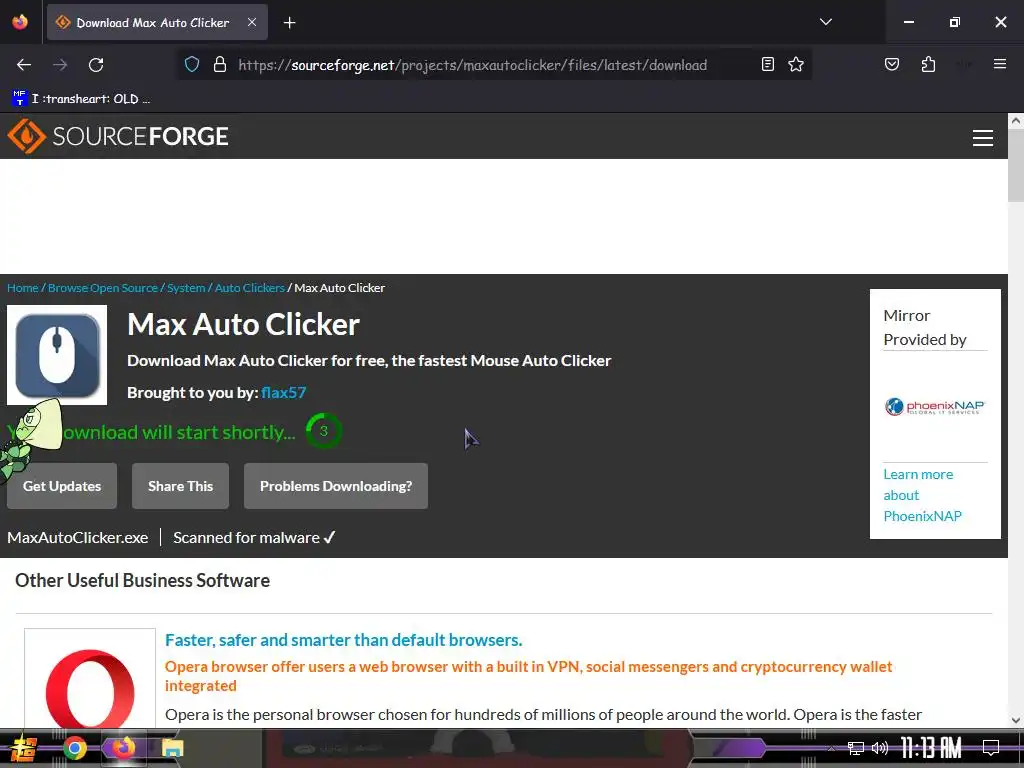Open the Auto Clickers breadcrumb link

click(249, 288)
